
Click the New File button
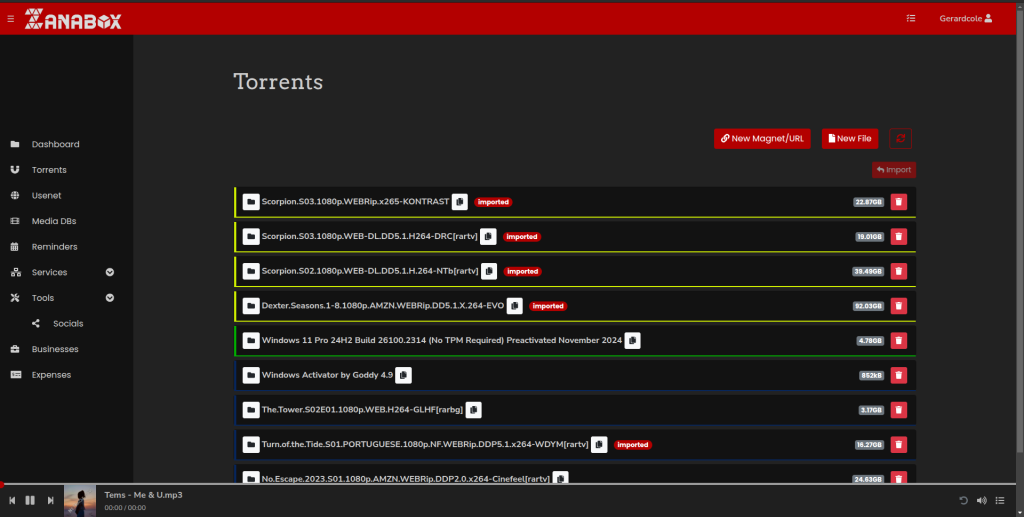click(850, 138)
